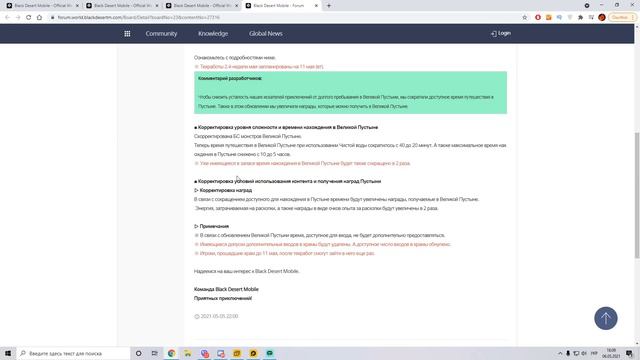Click the monitor app icon on taskbar
This screenshot has height=360, width=640.
221,353
